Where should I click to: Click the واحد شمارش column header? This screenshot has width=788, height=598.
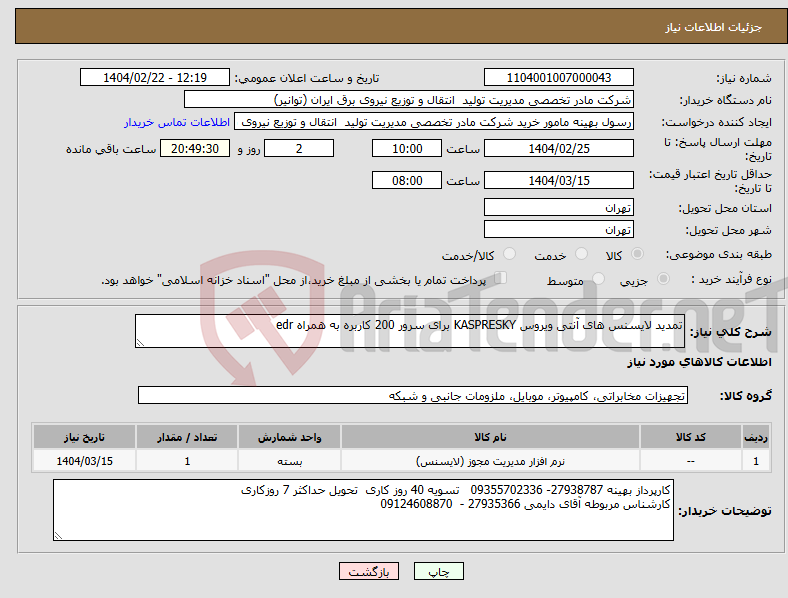290,437
